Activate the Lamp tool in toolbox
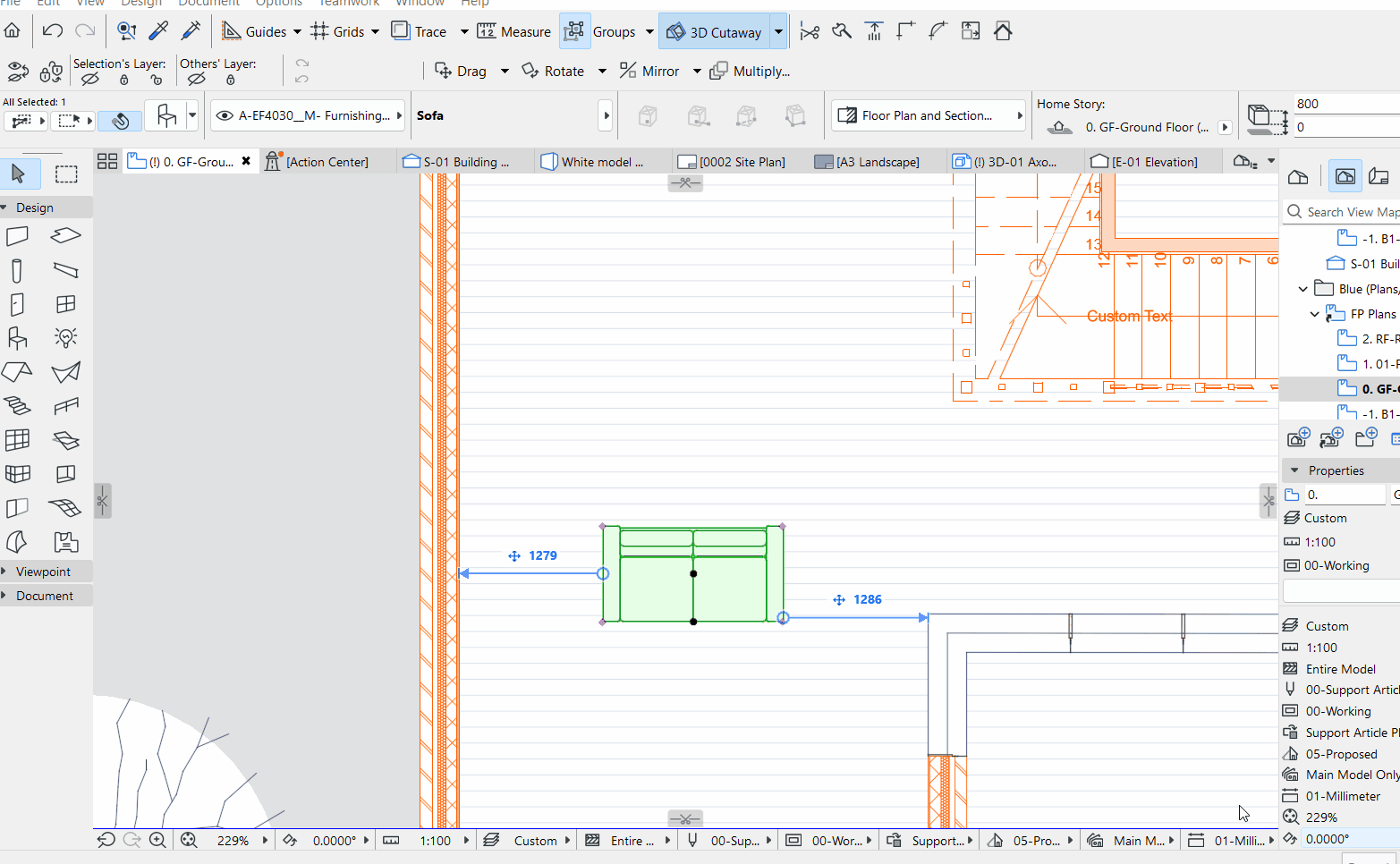The height and width of the screenshot is (864, 1400). click(x=66, y=337)
